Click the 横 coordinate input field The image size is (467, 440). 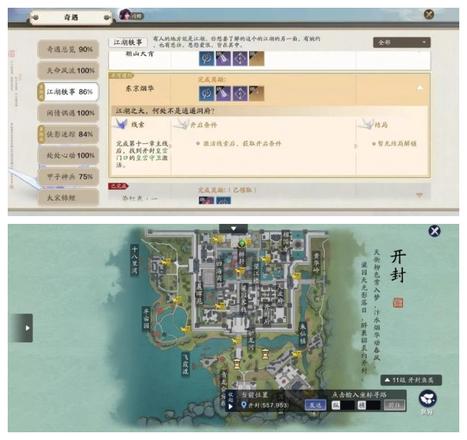coord(370,405)
